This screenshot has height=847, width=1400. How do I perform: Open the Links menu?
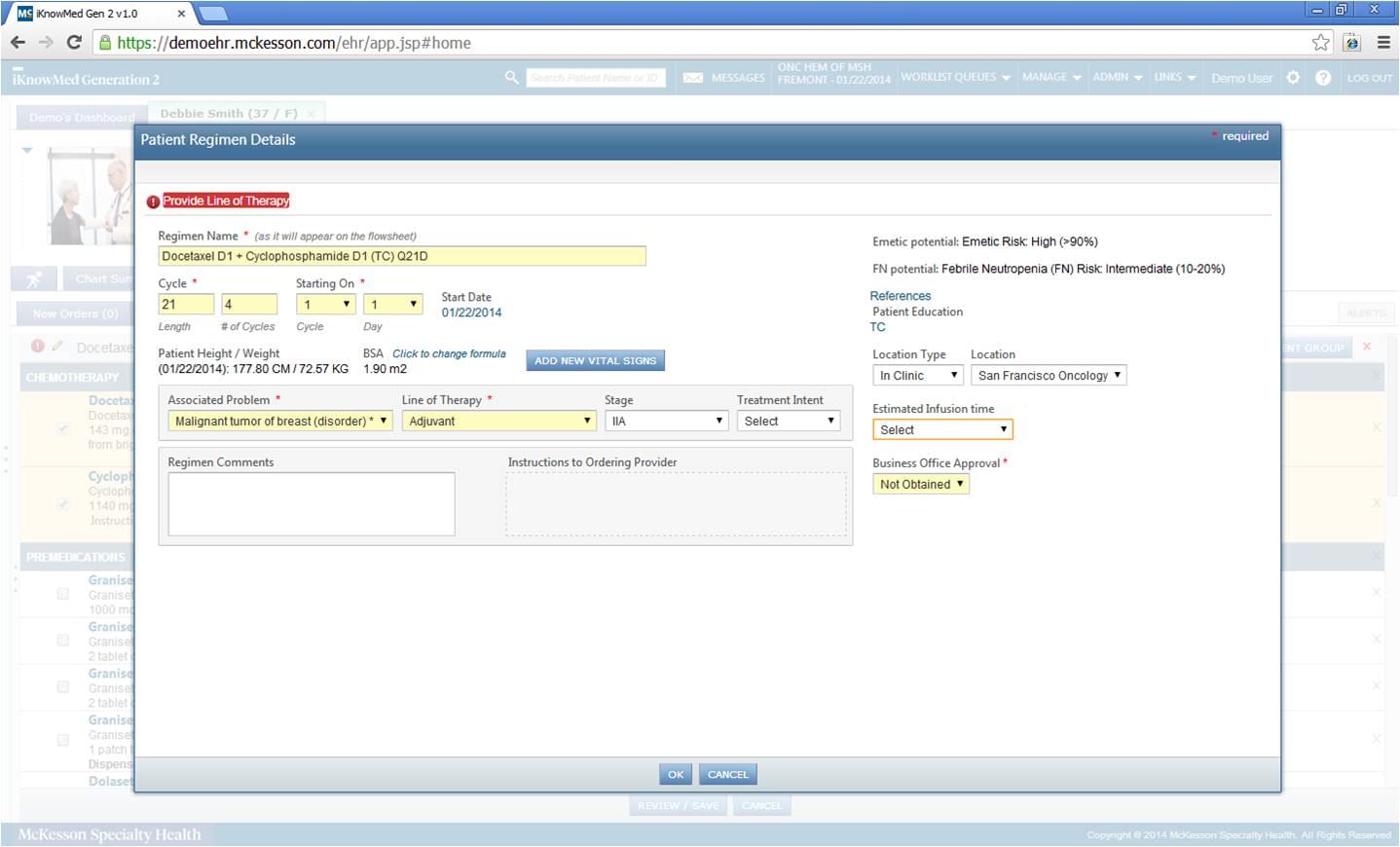pos(1174,77)
